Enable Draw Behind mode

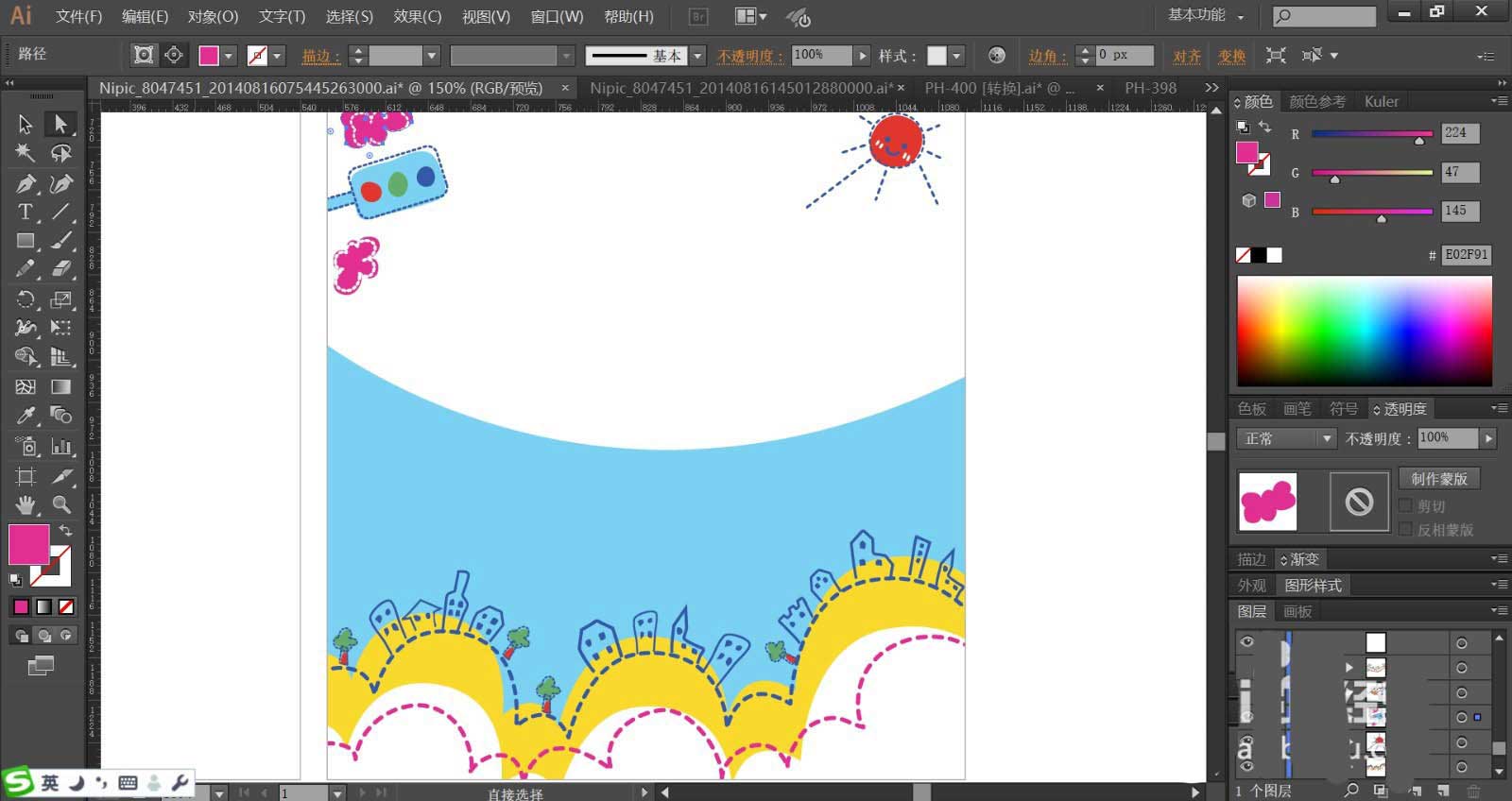pyautogui.click(x=43, y=636)
